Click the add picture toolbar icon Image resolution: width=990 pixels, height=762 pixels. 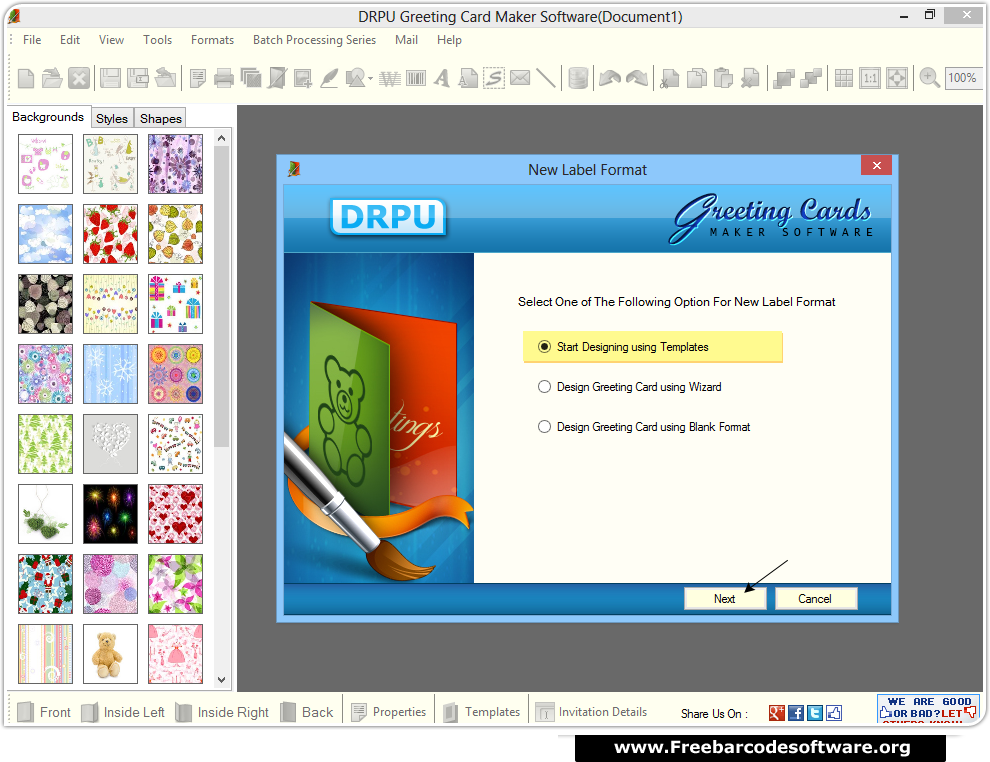pos(302,78)
